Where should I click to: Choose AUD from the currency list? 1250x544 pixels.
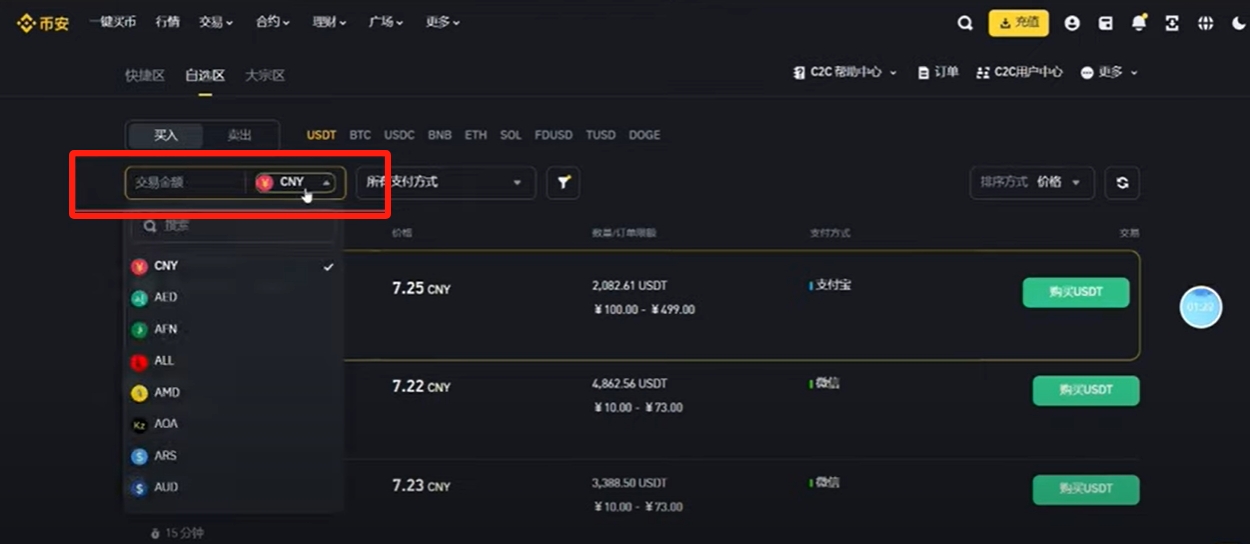tap(166, 487)
